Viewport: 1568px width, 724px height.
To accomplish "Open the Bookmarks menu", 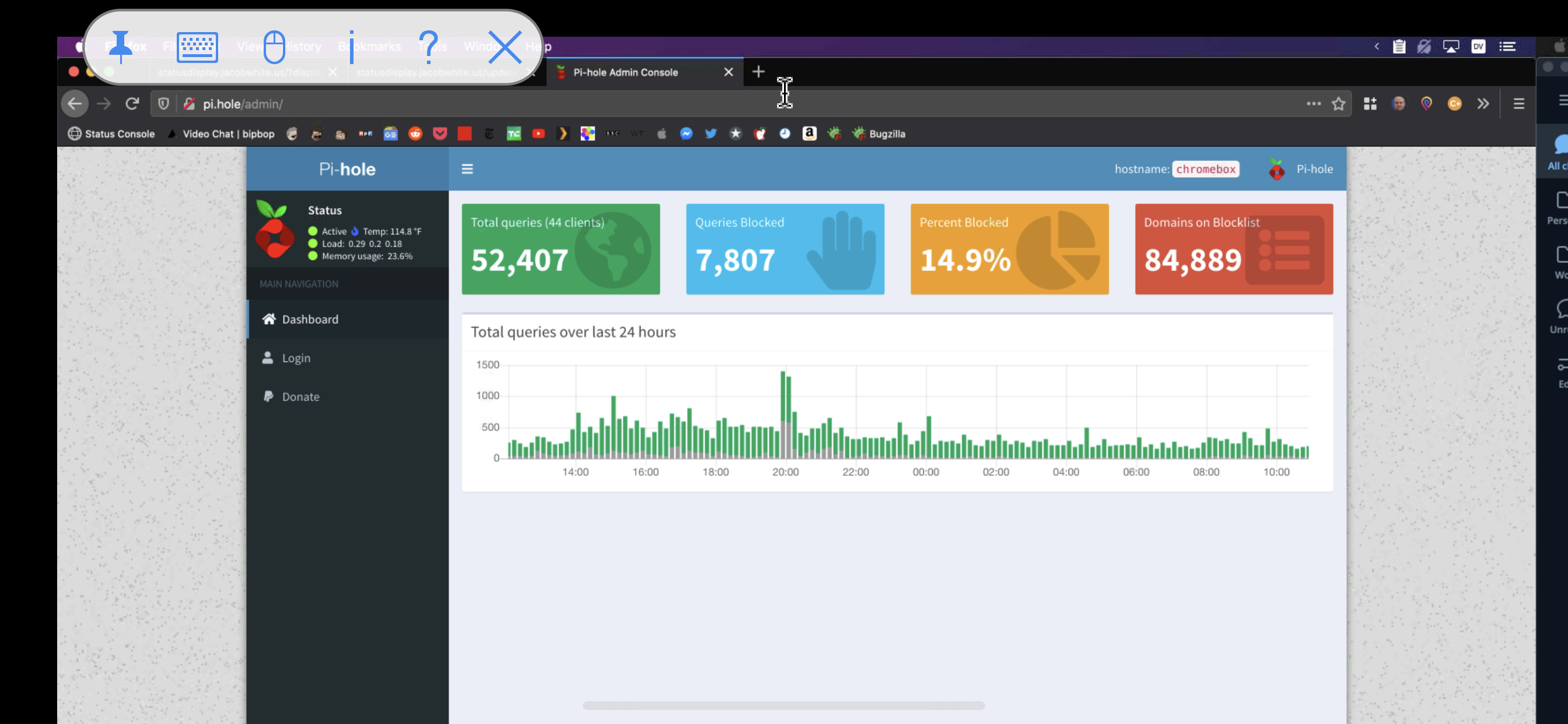I will 369,46.
